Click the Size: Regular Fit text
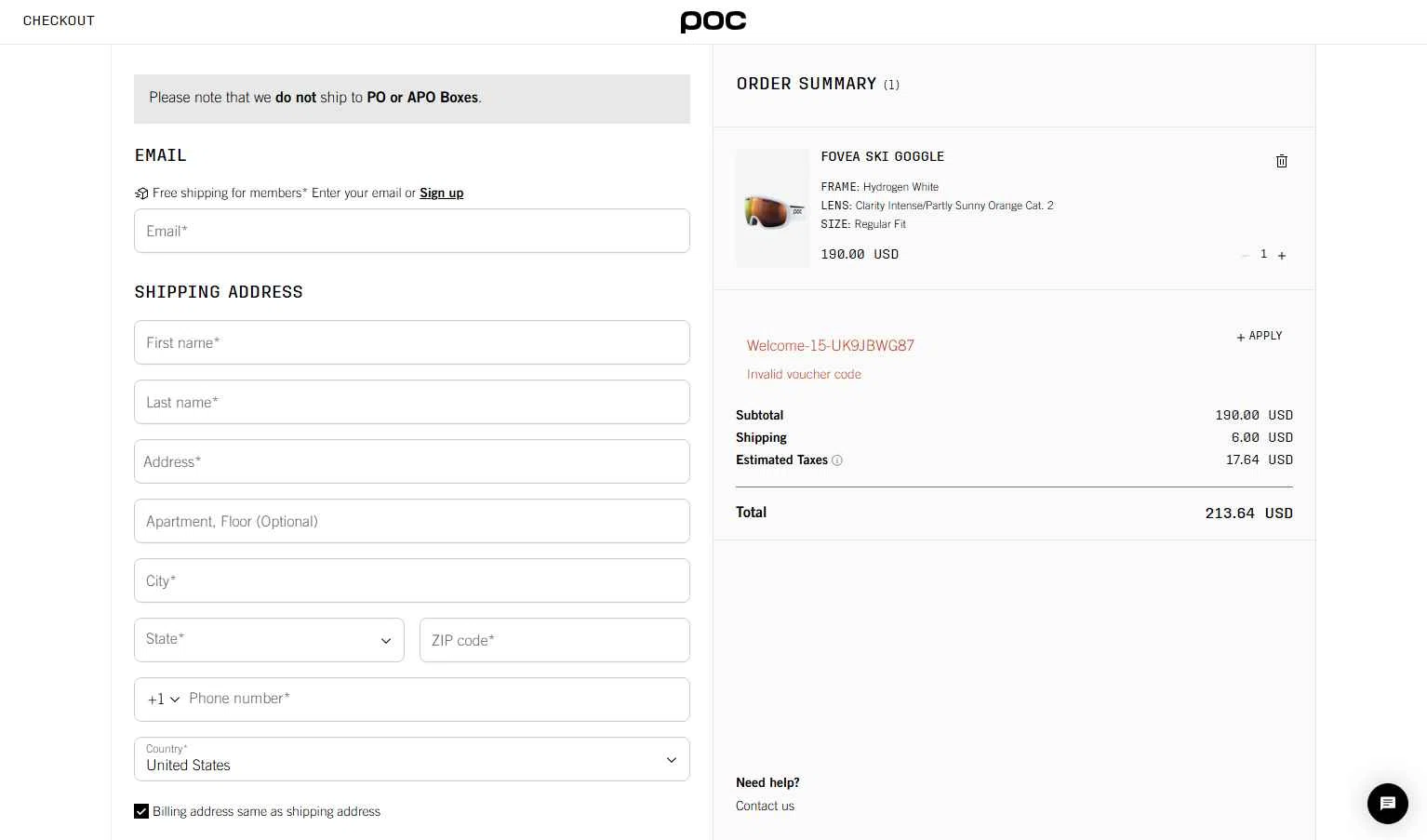Viewport: 1427px width, 840px height. pos(863,224)
